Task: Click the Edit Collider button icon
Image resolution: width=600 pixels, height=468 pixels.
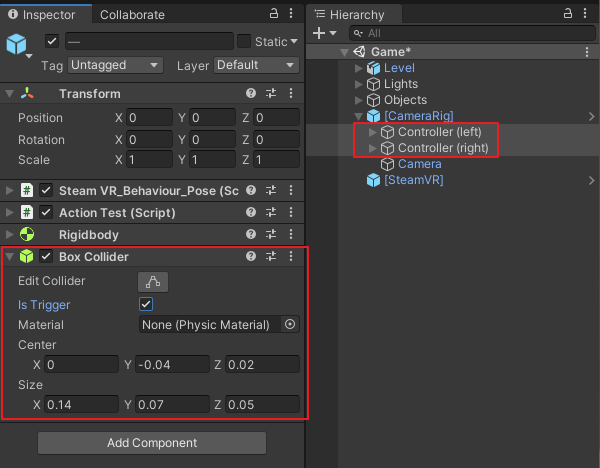Action: click(x=153, y=282)
